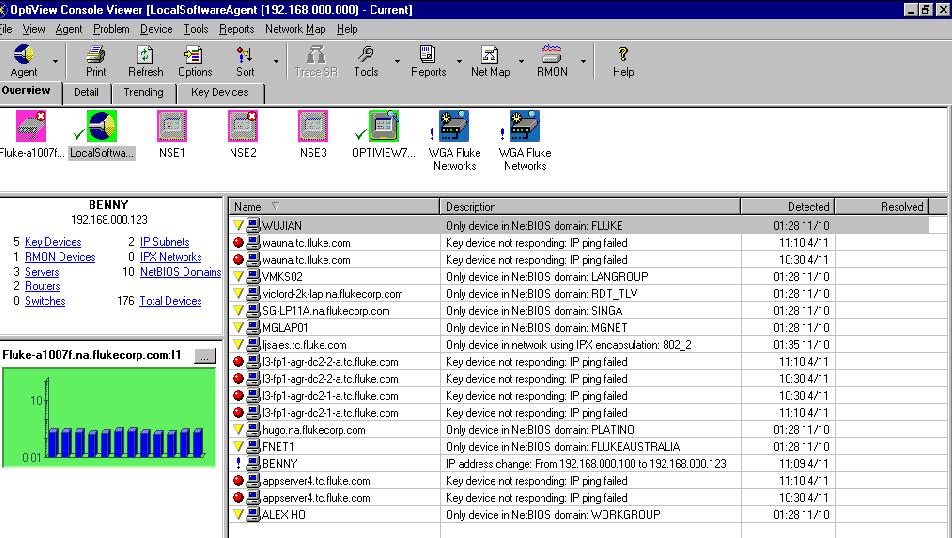This screenshot has width=952, height=538.
Task: Open the RMON toolbar dropdown arrow
Action: 584,62
